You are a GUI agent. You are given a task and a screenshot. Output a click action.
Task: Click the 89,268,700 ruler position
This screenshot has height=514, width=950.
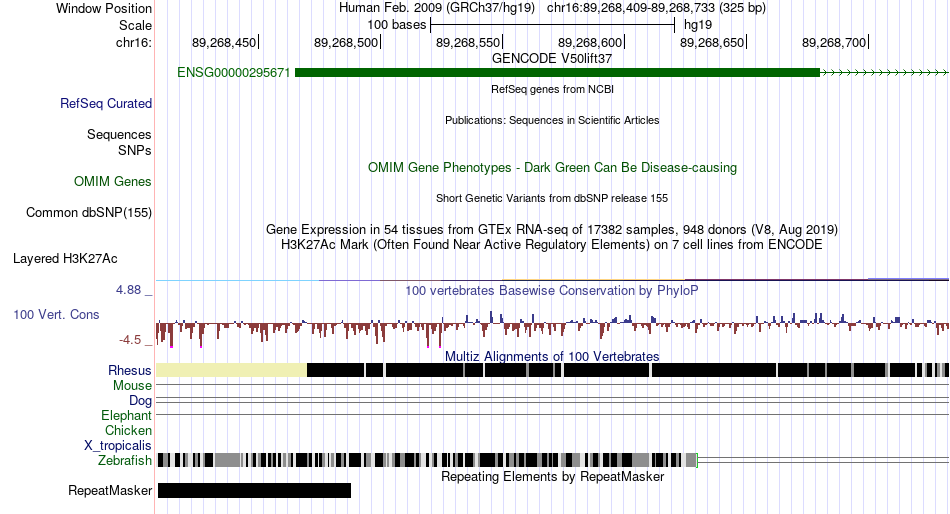[x=834, y=42]
